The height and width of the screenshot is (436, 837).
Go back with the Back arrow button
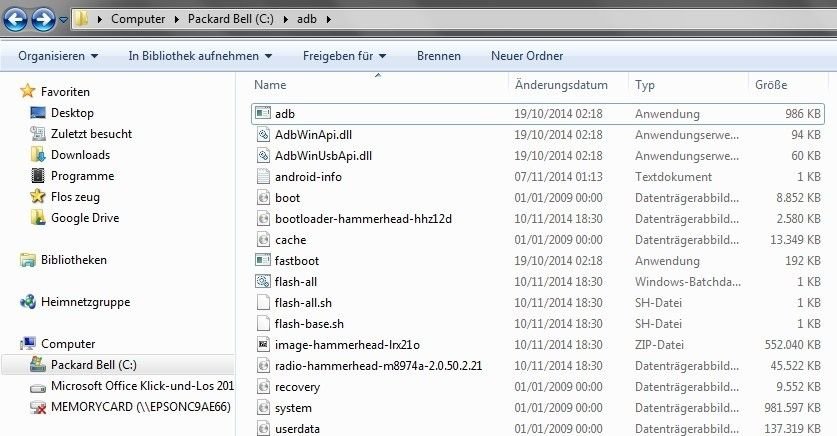(15, 19)
